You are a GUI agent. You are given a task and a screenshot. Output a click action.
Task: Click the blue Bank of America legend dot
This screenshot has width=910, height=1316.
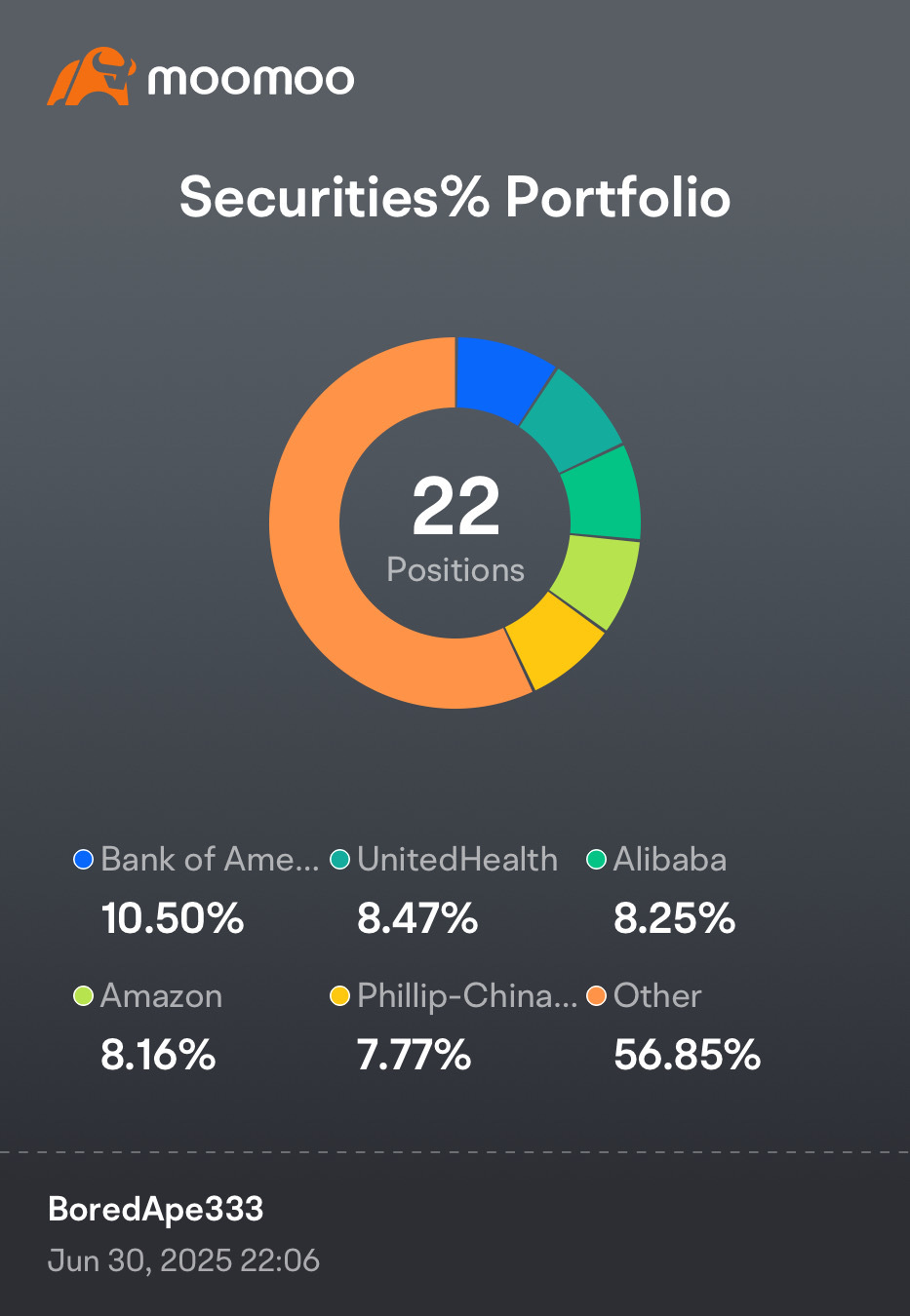click(84, 860)
